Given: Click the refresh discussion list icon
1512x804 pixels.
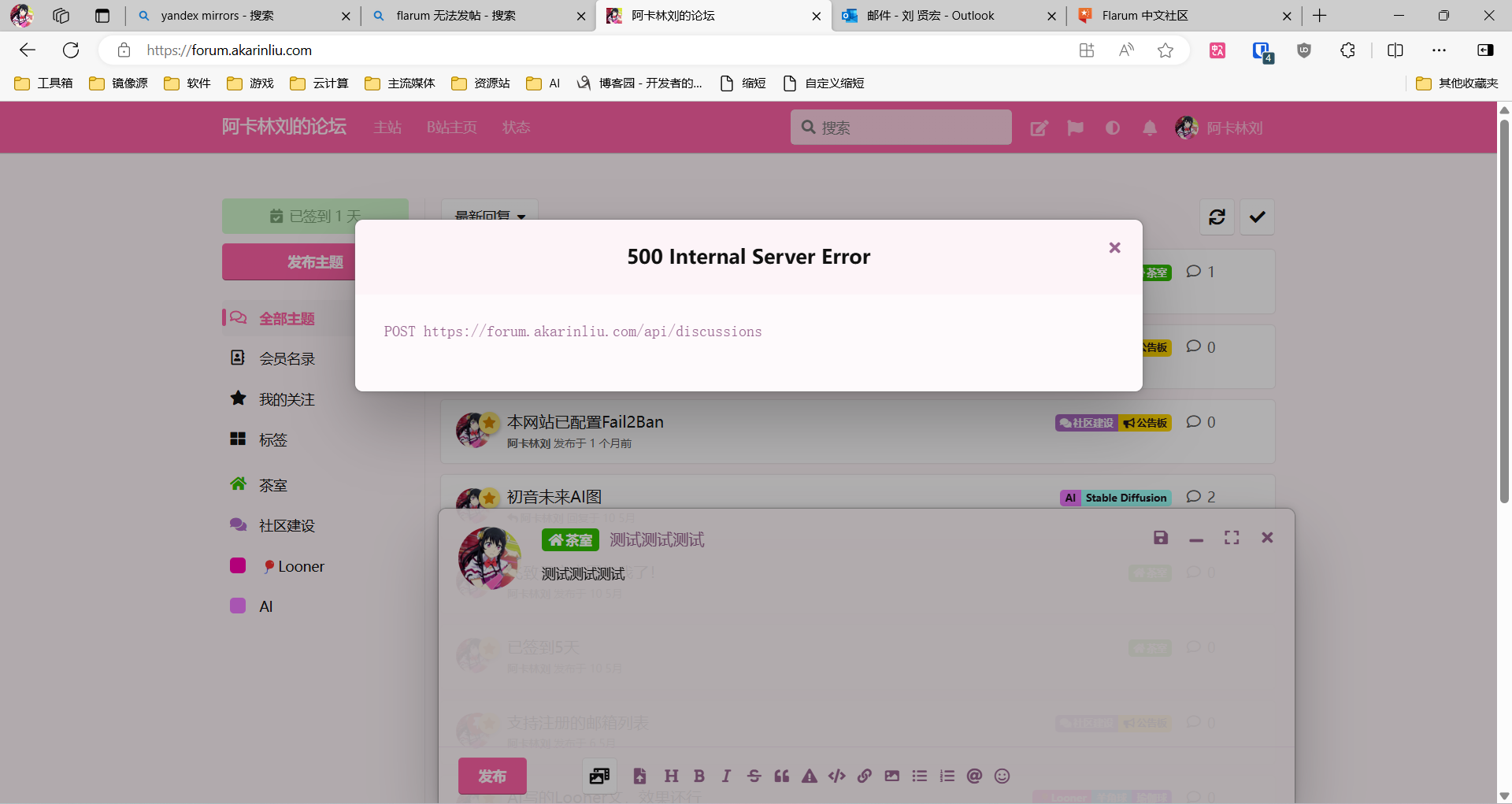Looking at the screenshot, I should (x=1217, y=217).
